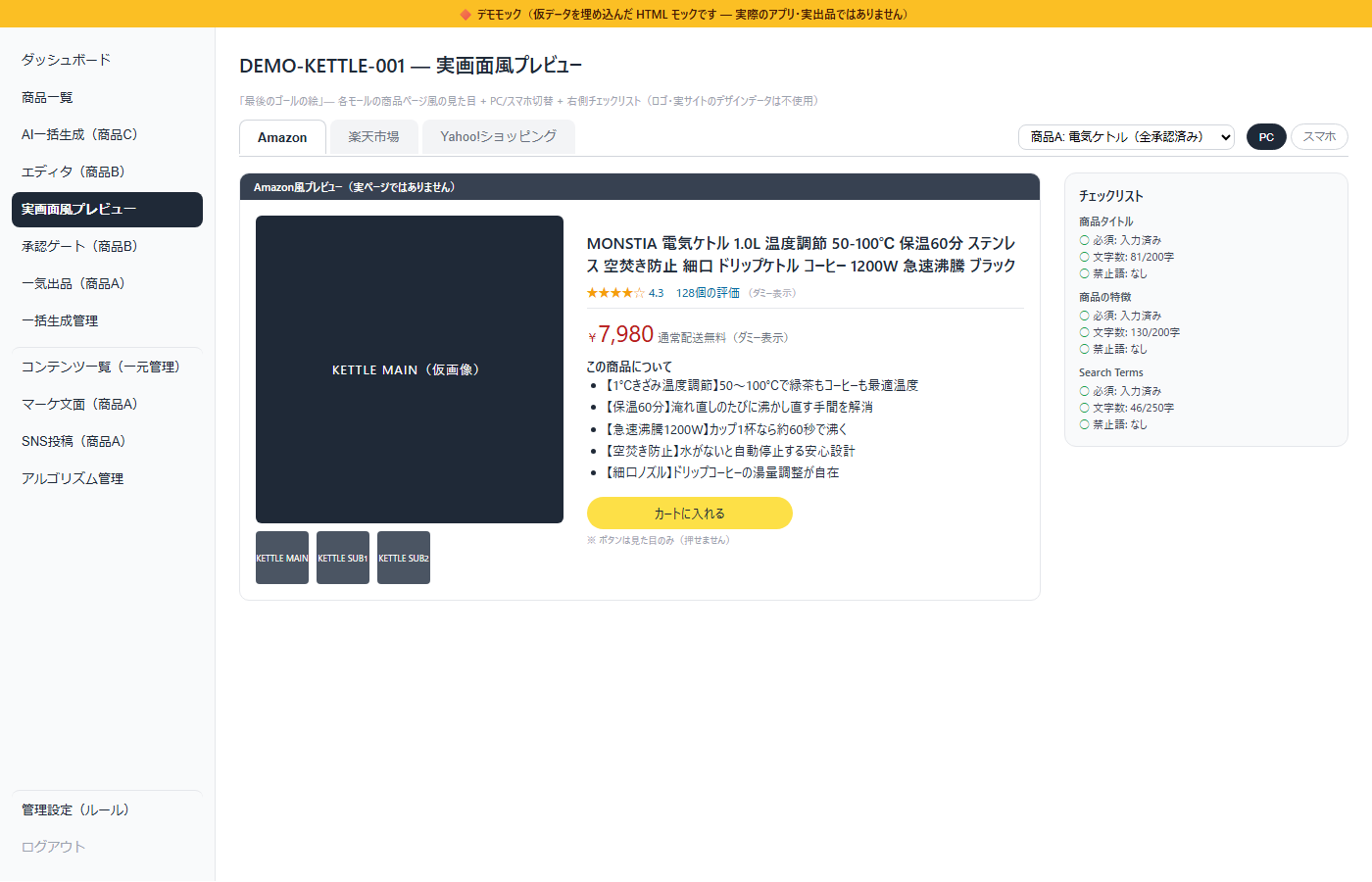Go to 一気出品（商品A）
Screen dimensions: 1372x882
click(x=107, y=284)
